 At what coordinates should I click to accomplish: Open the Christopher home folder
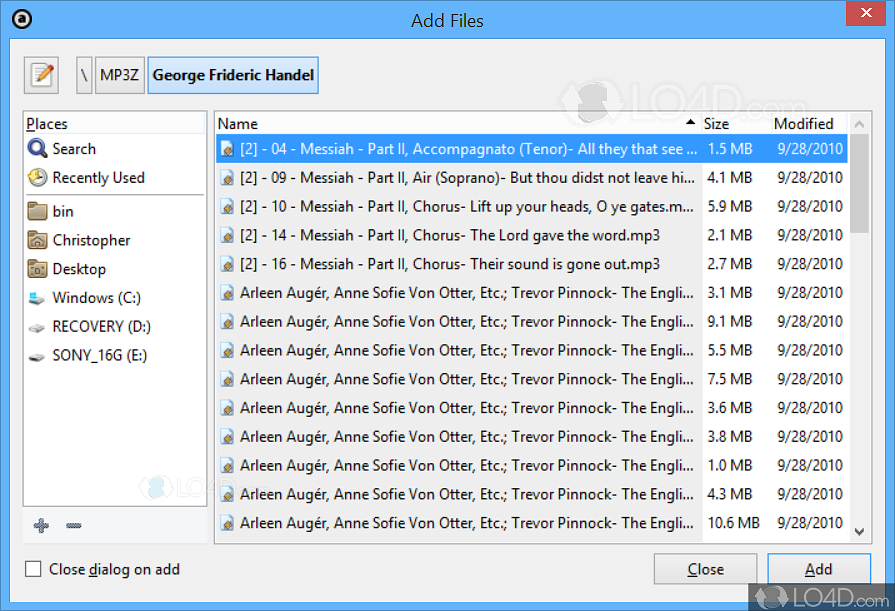91,240
